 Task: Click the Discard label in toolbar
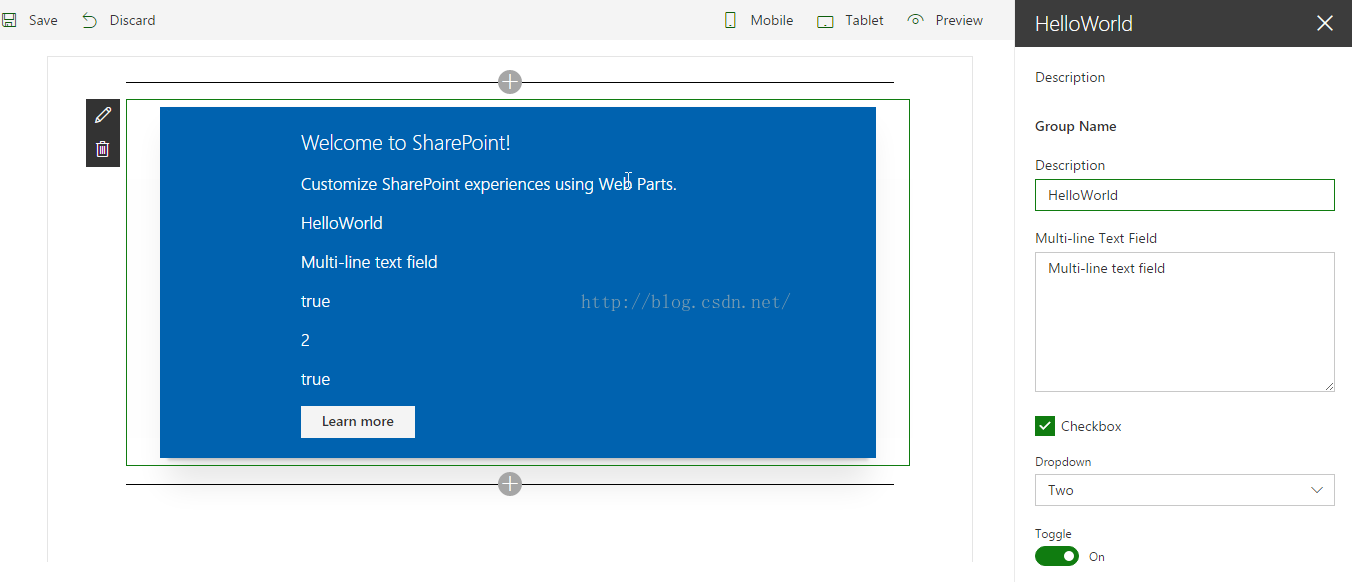132,20
